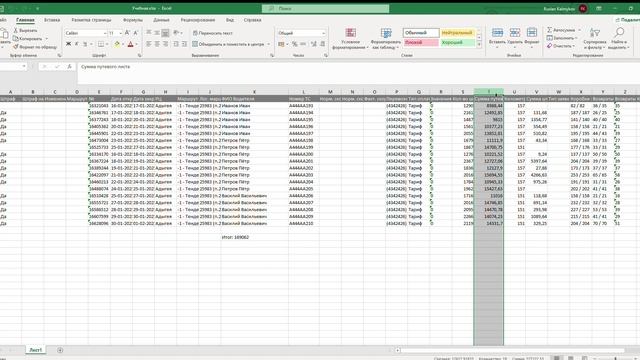Open the Calibri font name dropdown

click(x=105, y=33)
